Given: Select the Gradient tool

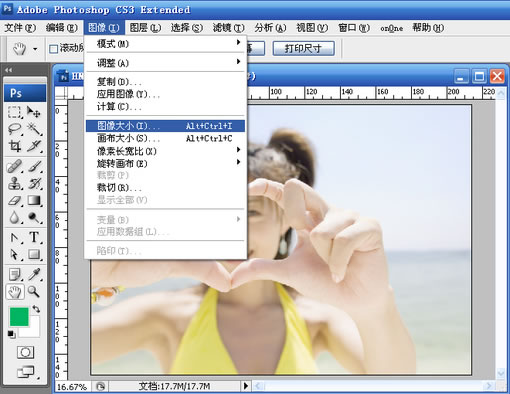Looking at the screenshot, I should (x=34, y=200).
